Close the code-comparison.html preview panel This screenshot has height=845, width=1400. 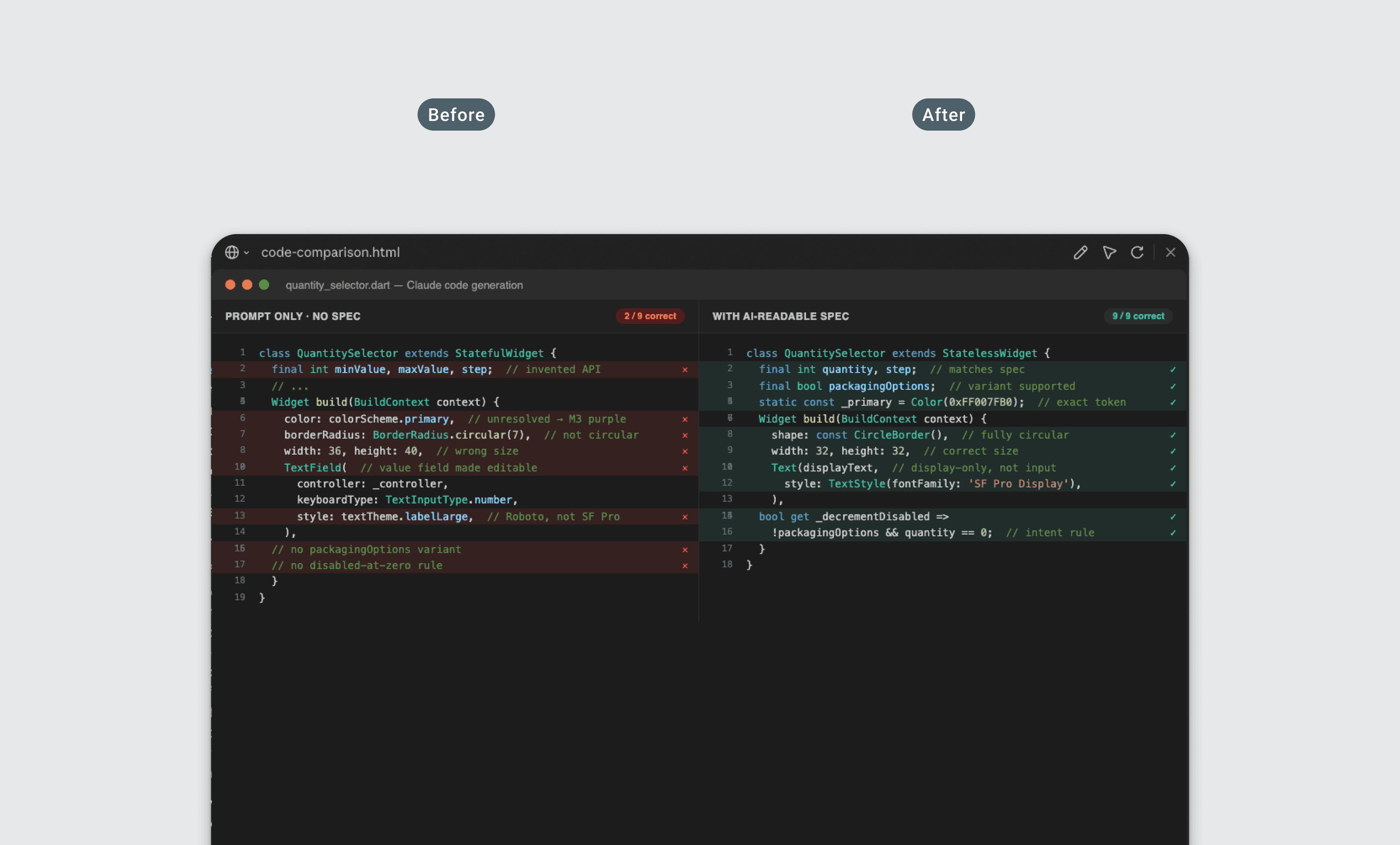pyautogui.click(x=1171, y=252)
